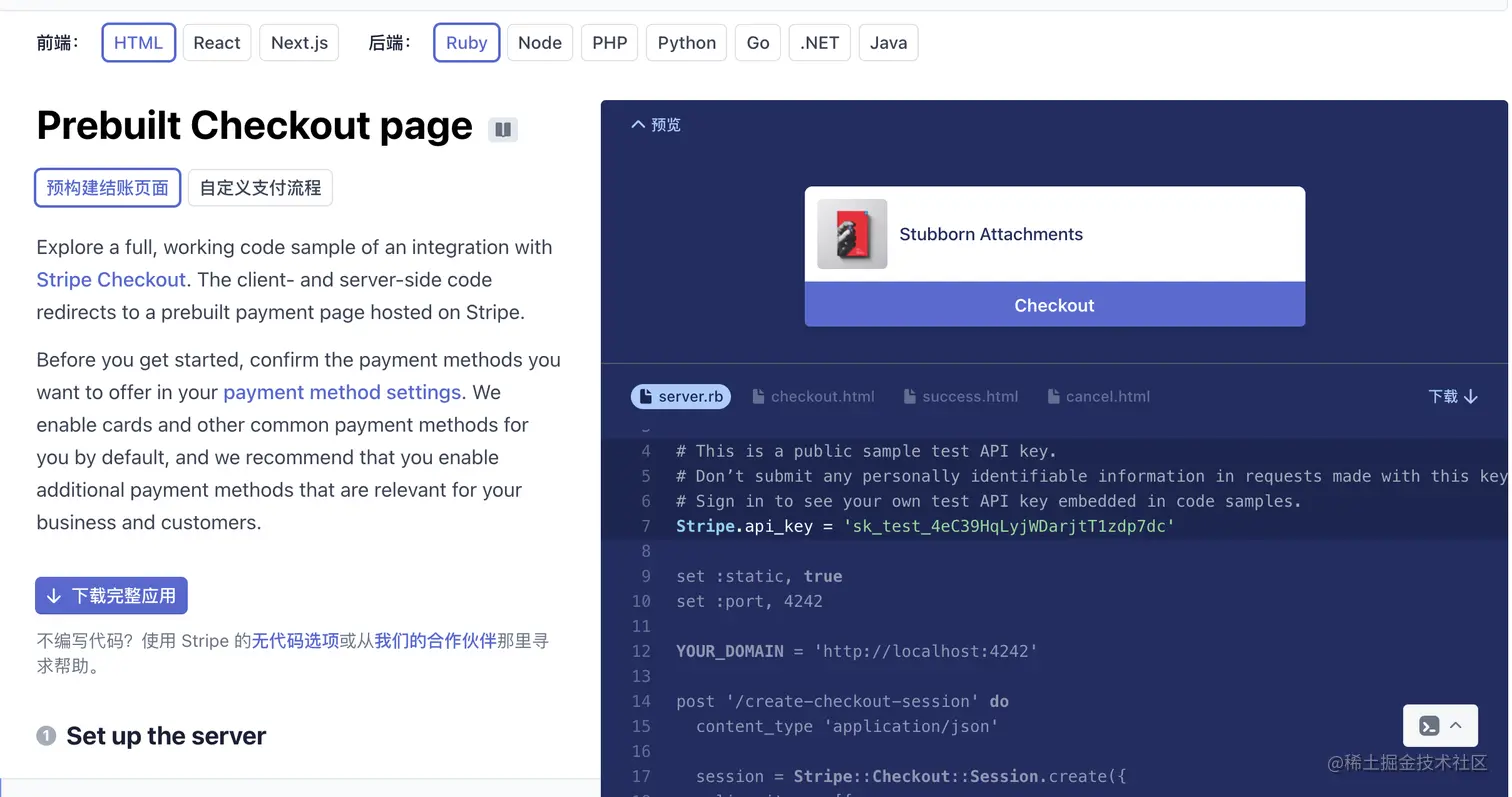Switch backend to Go
The width and height of the screenshot is (1512, 797).
point(758,43)
